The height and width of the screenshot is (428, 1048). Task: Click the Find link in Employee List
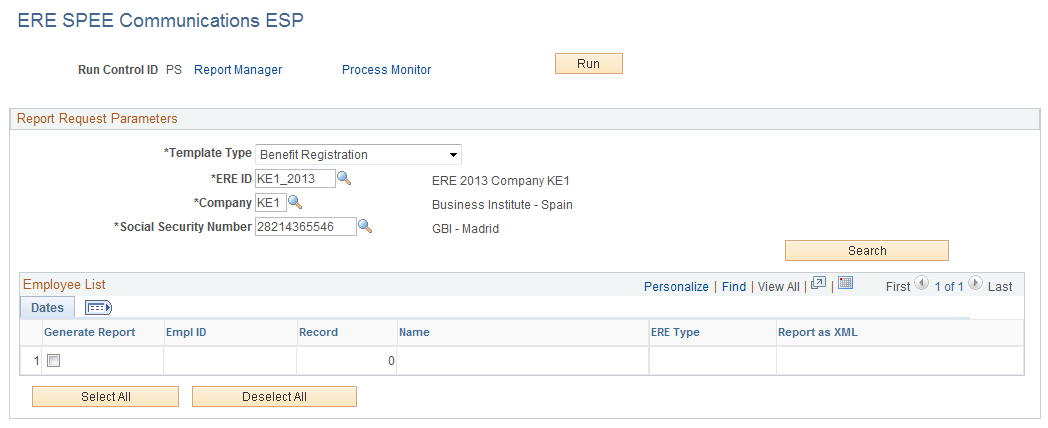[734, 286]
